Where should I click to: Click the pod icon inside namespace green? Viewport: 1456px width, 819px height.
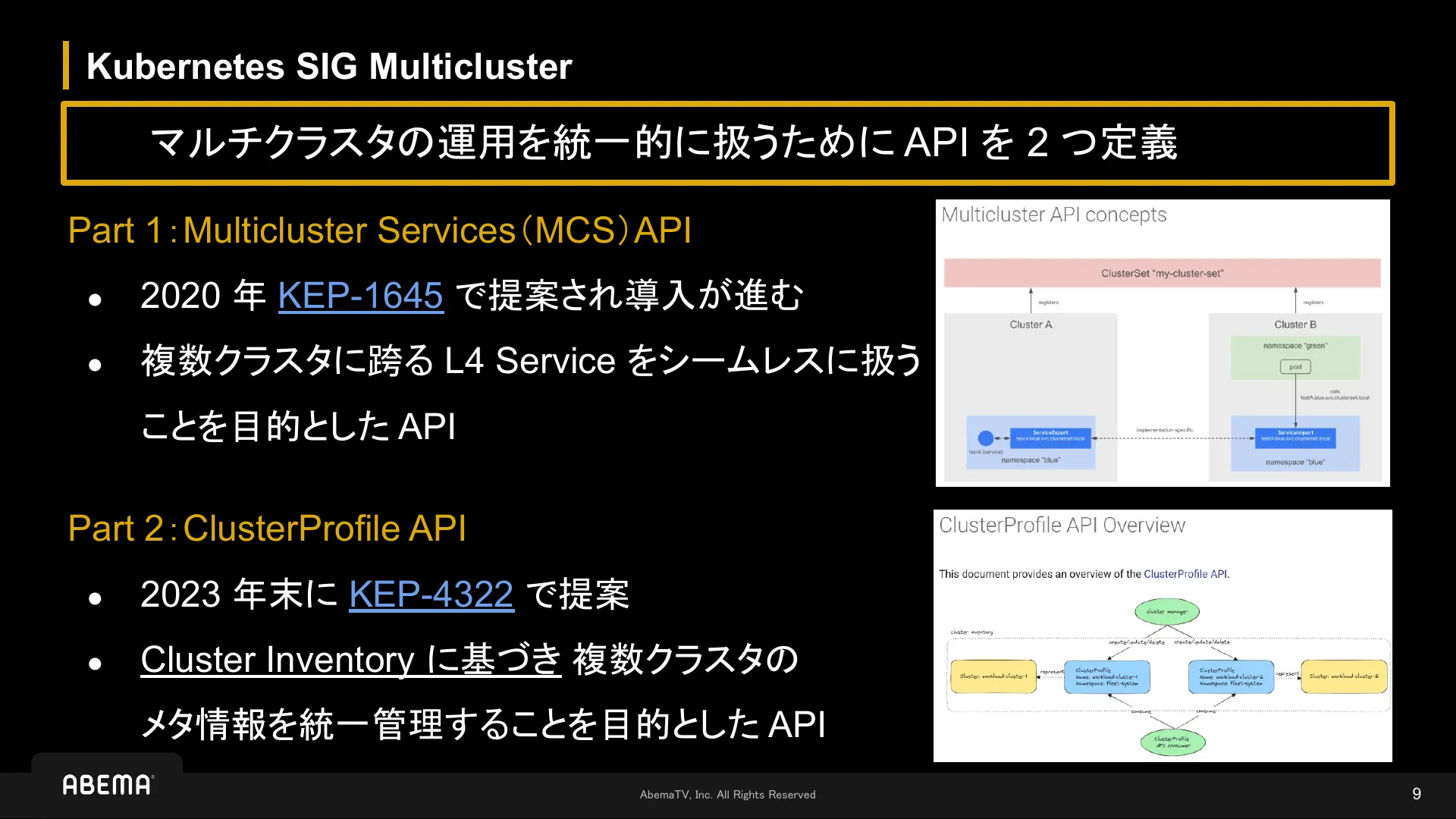point(1296,367)
